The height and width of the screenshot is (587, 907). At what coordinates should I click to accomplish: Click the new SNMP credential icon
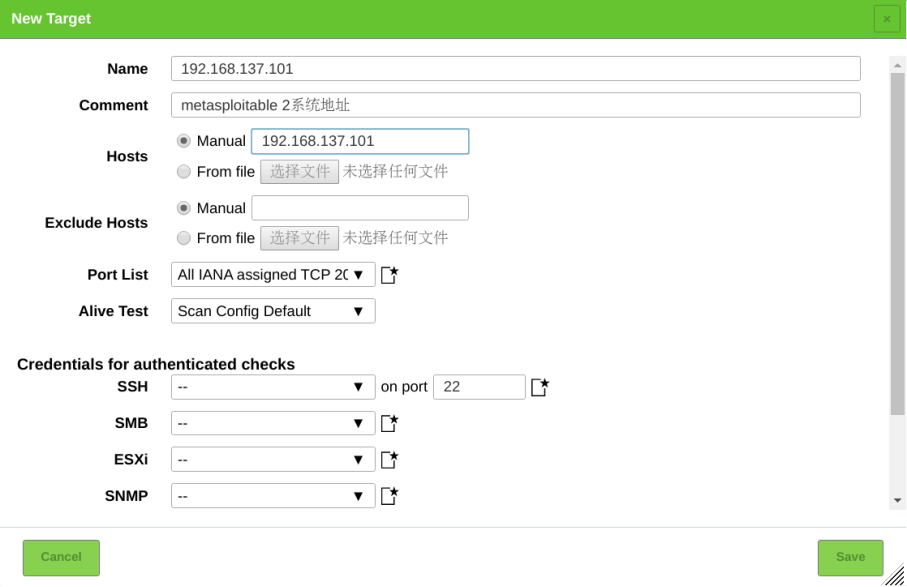click(x=389, y=496)
